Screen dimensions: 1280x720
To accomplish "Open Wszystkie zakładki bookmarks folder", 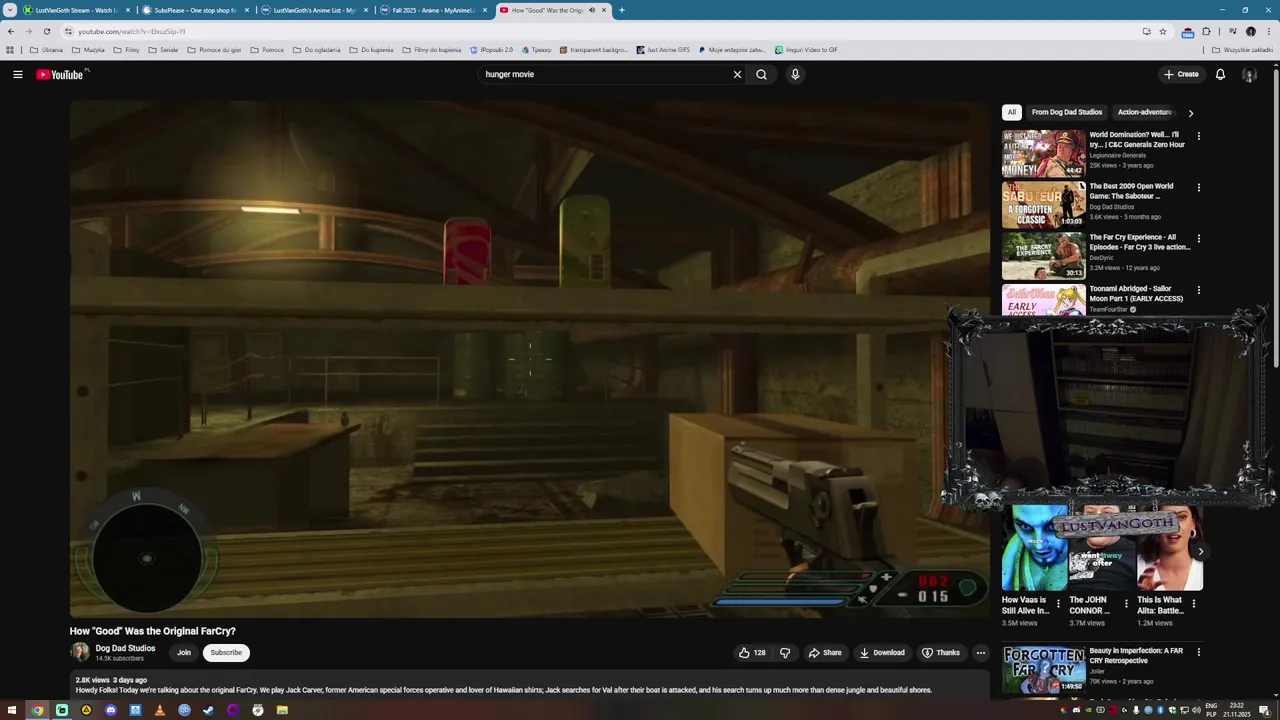I will click(x=1242, y=50).
